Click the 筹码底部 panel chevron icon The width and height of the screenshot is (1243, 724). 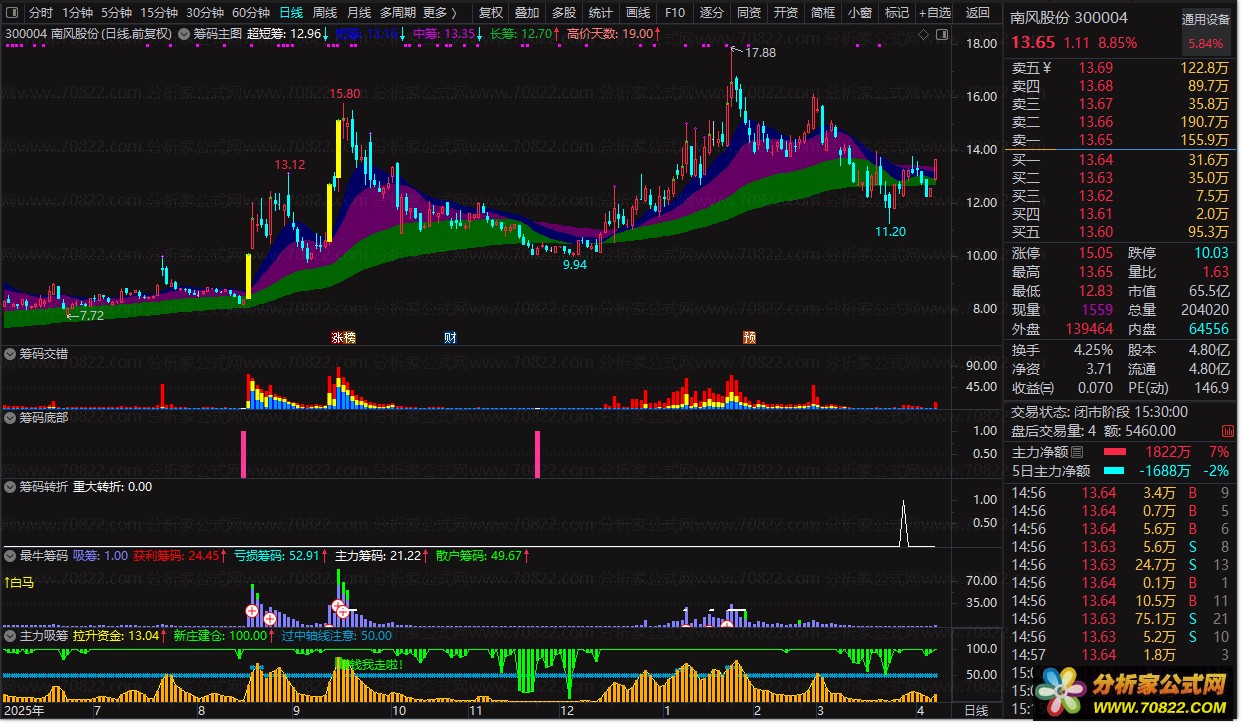coord(10,418)
